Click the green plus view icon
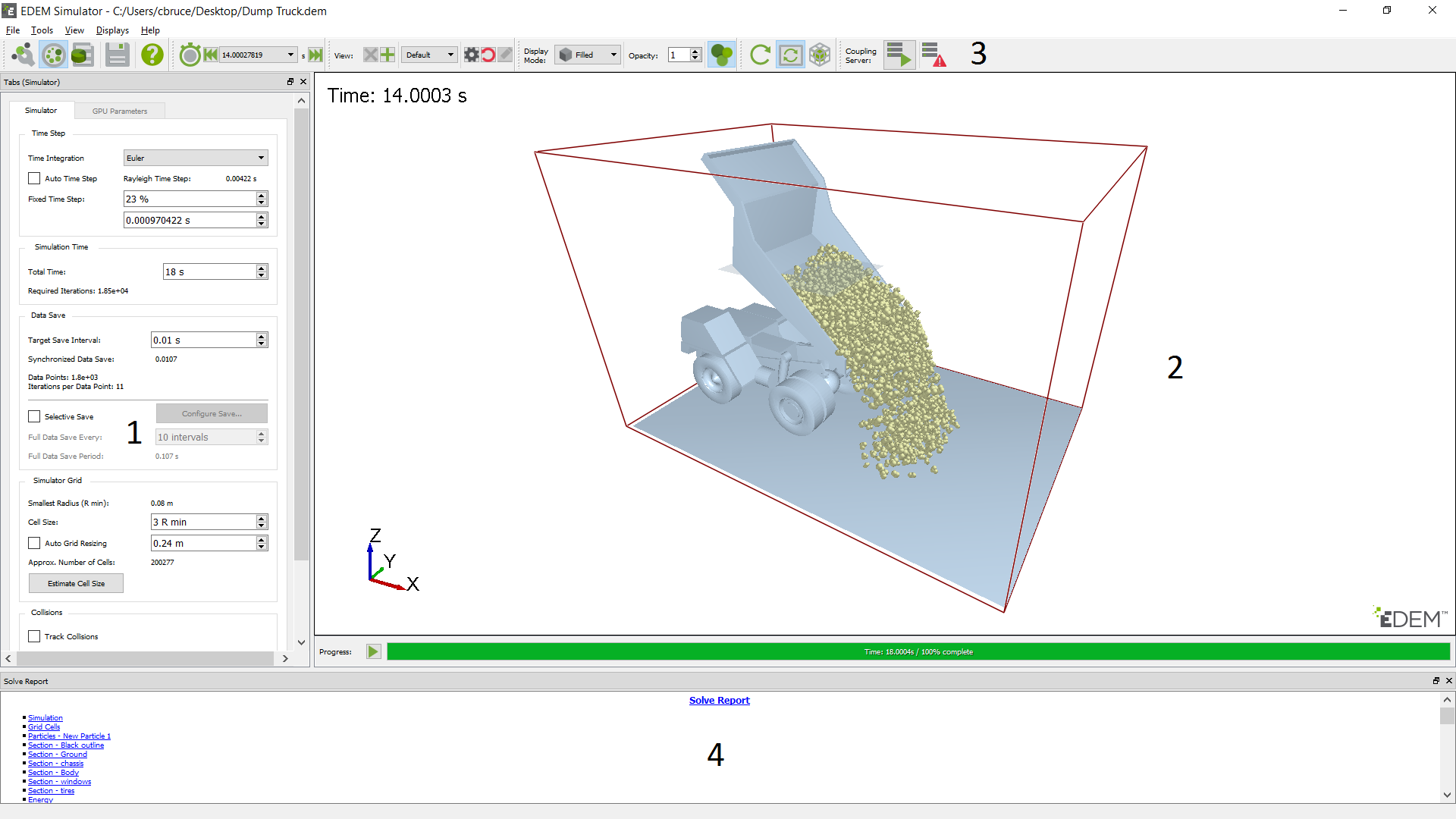This screenshot has height=819, width=1456. coord(388,55)
